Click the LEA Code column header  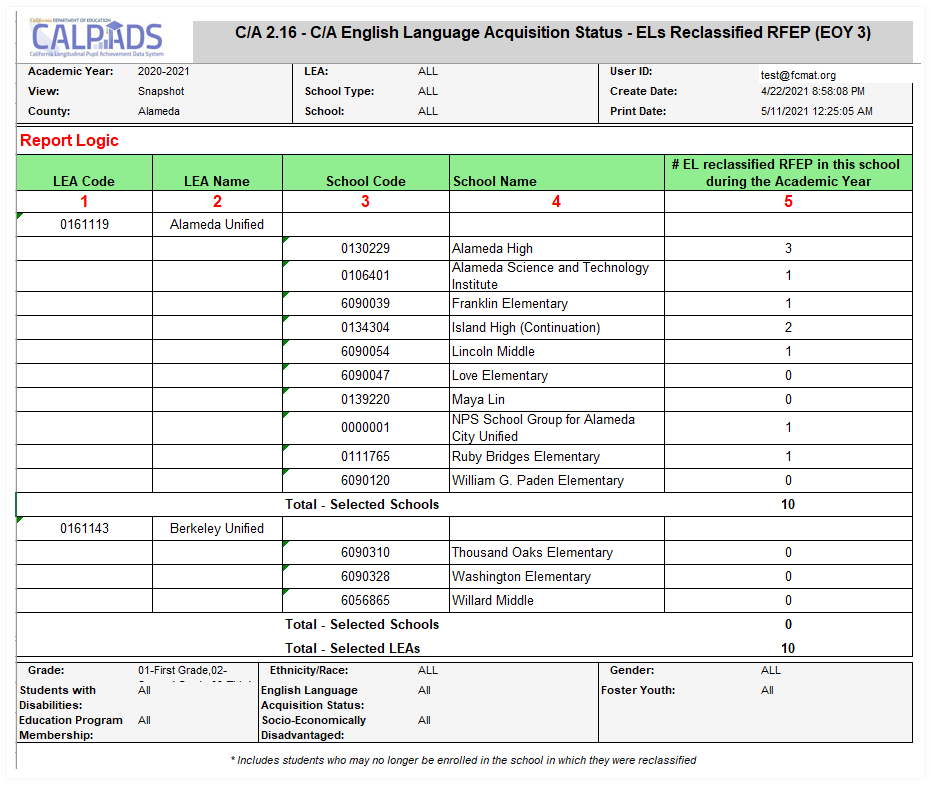click(x=84, y=181)
